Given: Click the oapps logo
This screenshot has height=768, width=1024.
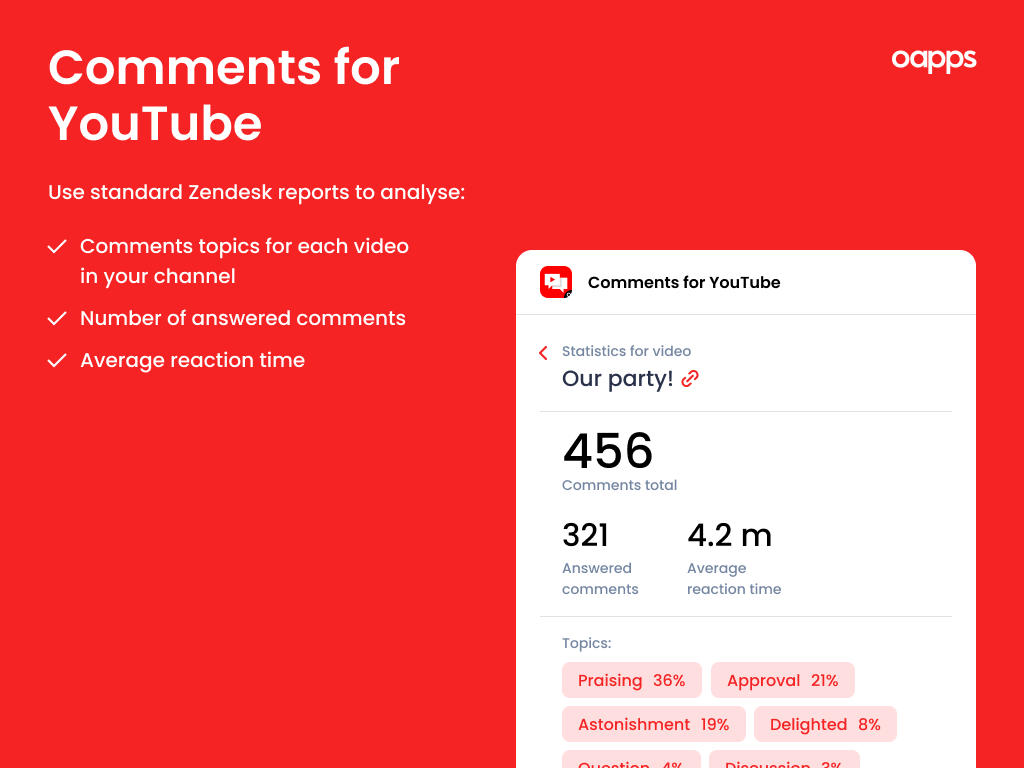Looking at the screenshot, I should (x=933, y=60).
